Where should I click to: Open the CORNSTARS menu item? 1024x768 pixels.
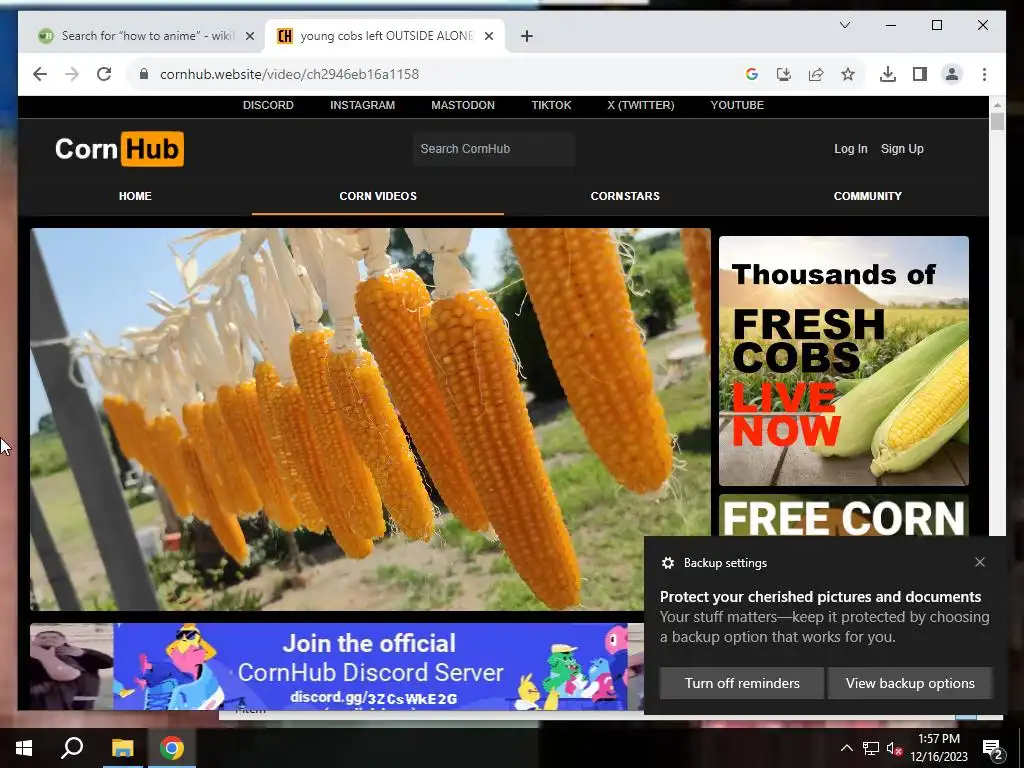tap(625, 196)
